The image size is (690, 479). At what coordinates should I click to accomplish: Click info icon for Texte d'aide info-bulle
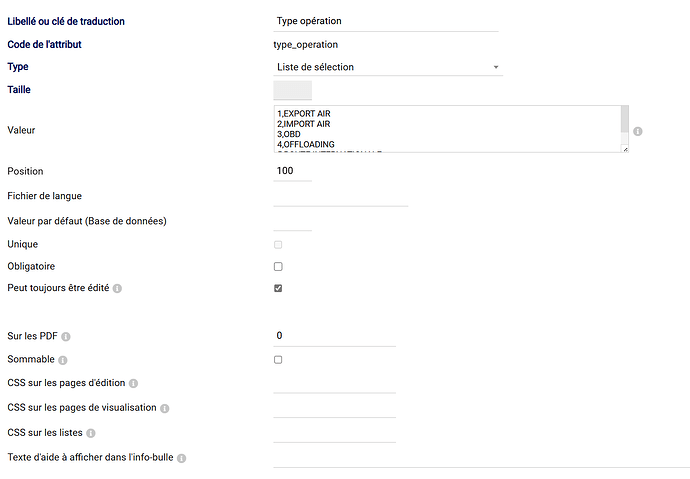182,458
